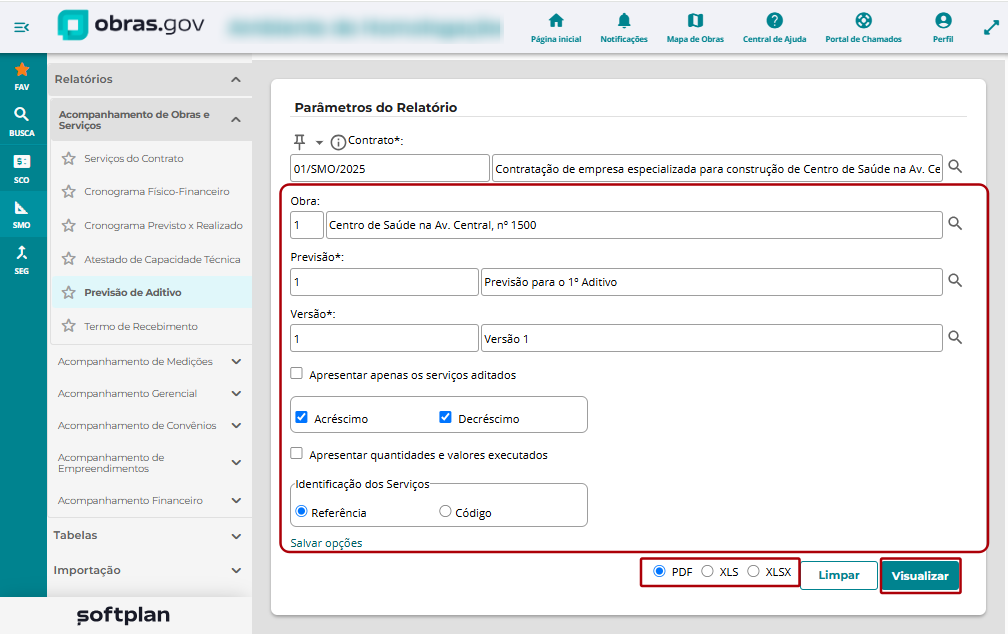Screen dimensions: 1008x634
Task: Check Apresentar apenas os serviços aditados
Action: (x=296, y=374)
